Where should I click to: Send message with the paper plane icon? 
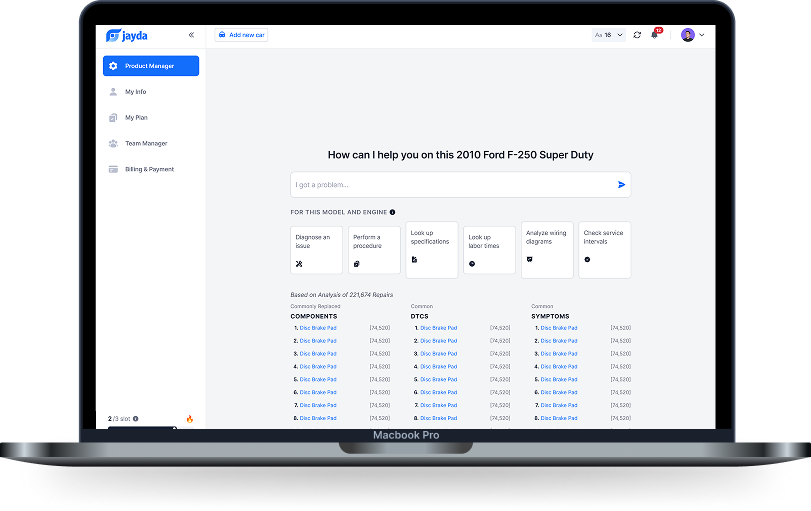[621, 185]
